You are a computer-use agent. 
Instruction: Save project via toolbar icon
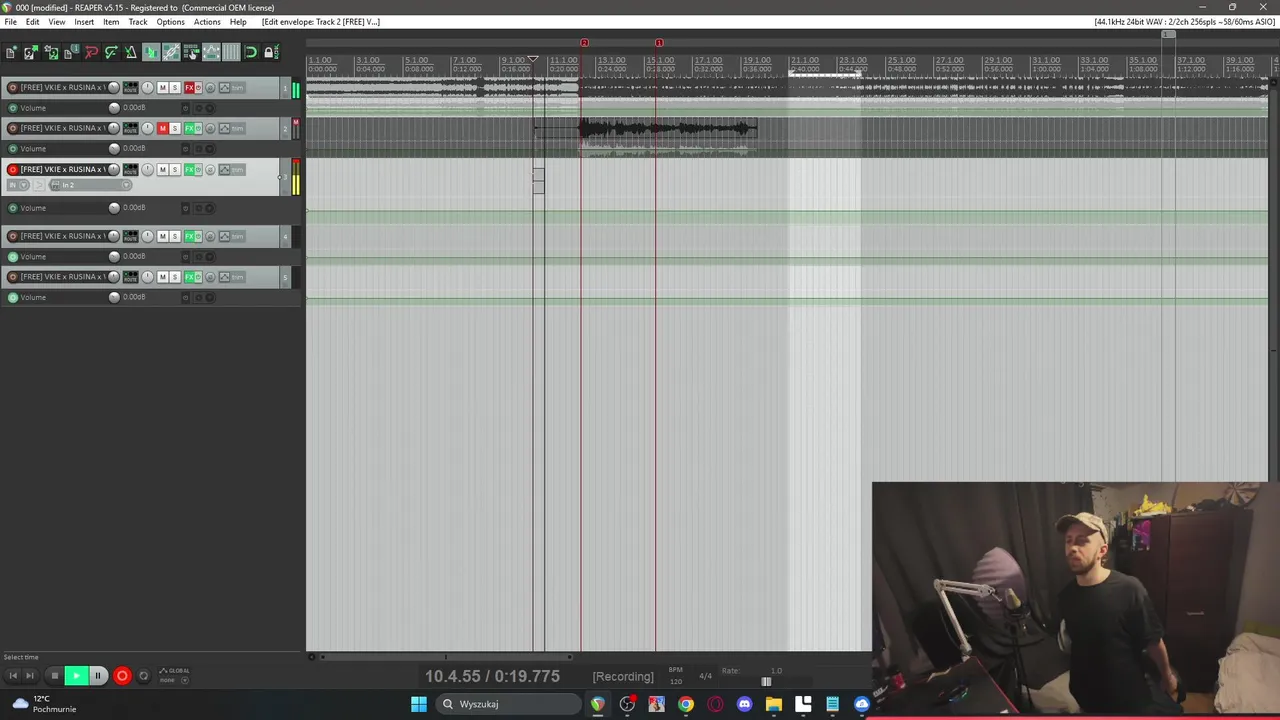(x=50, y=52)
